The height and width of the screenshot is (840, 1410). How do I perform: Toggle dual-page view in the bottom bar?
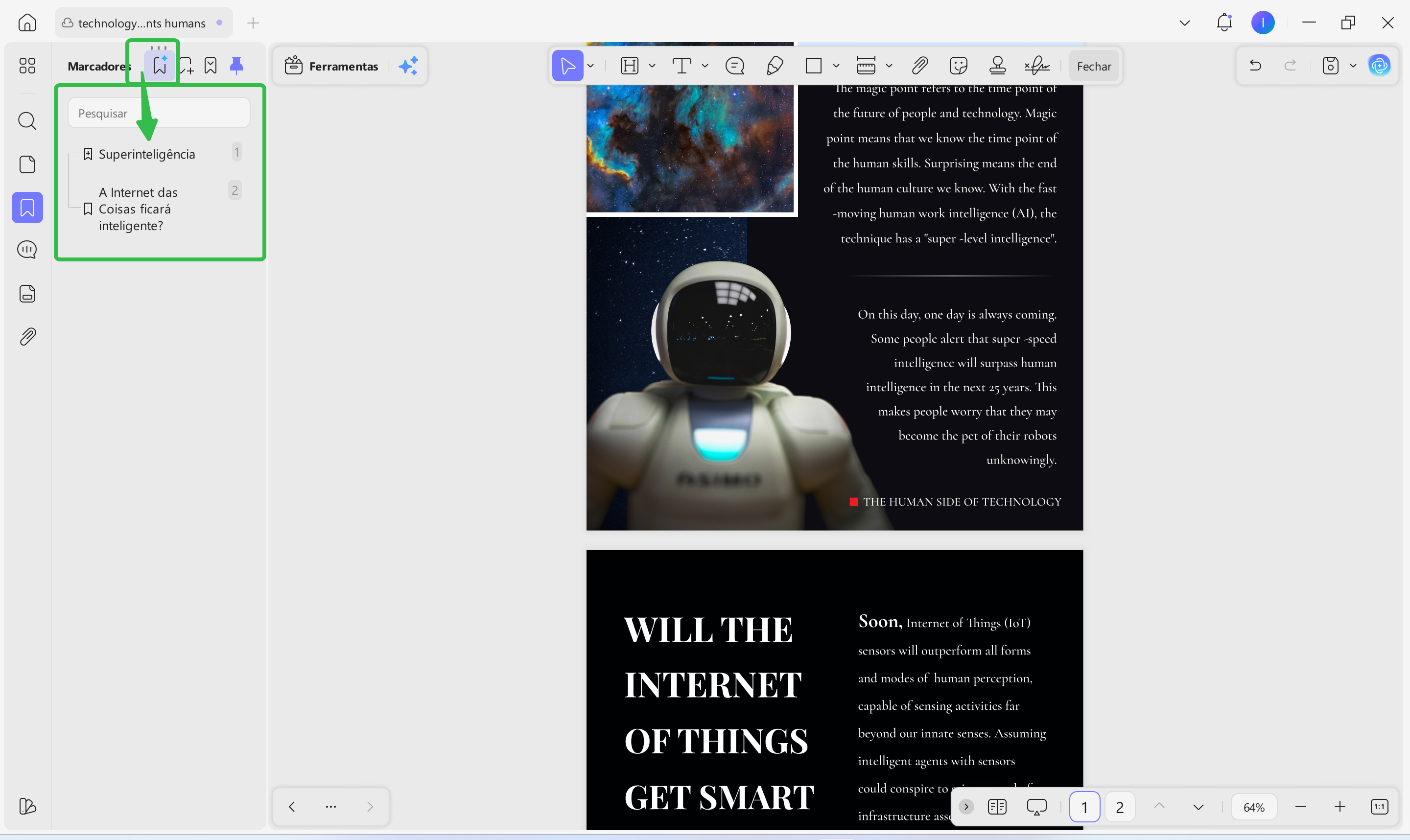click(x=997, y=807)
